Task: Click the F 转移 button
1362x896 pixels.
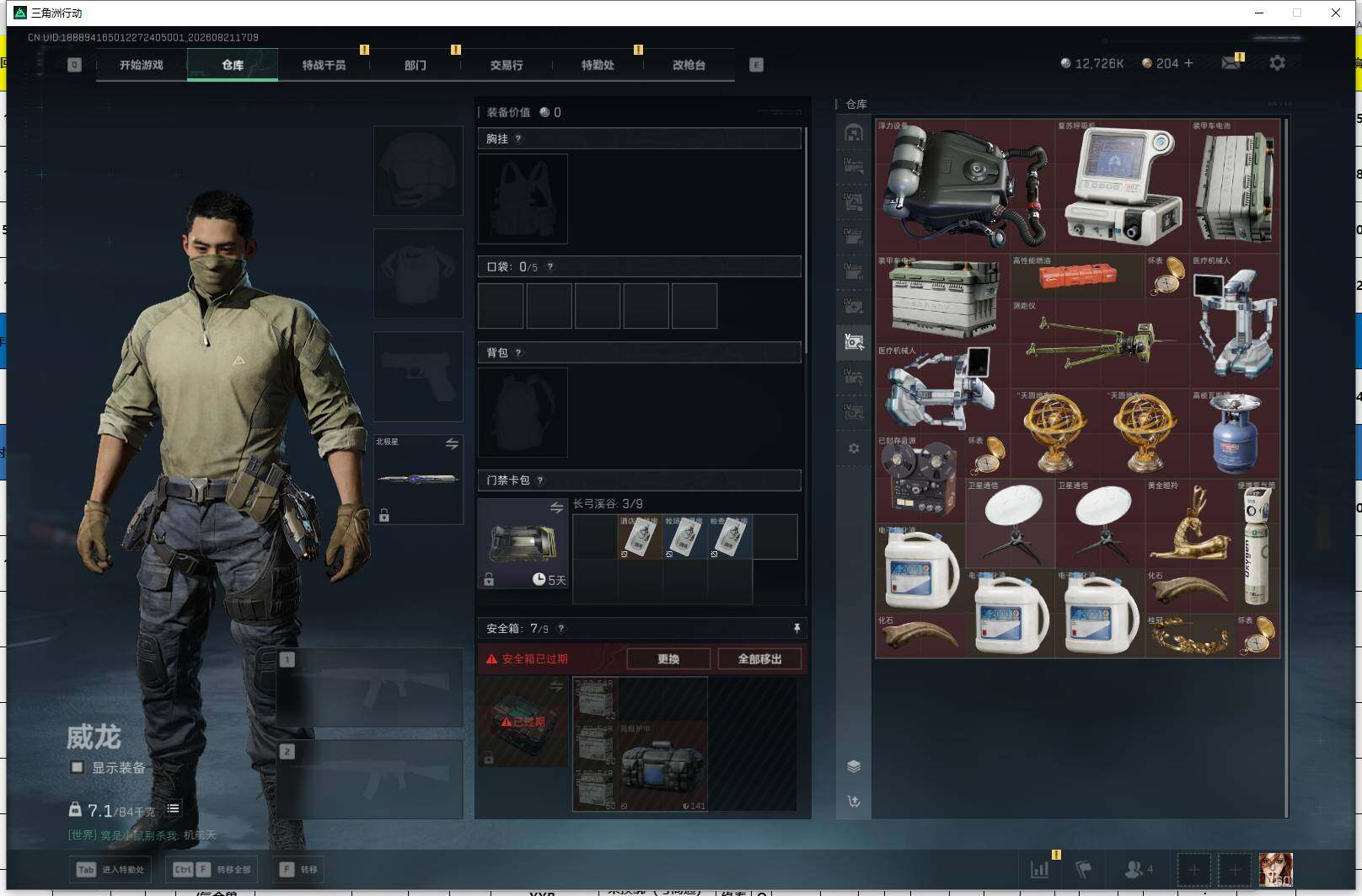Action: coord(299,869)
